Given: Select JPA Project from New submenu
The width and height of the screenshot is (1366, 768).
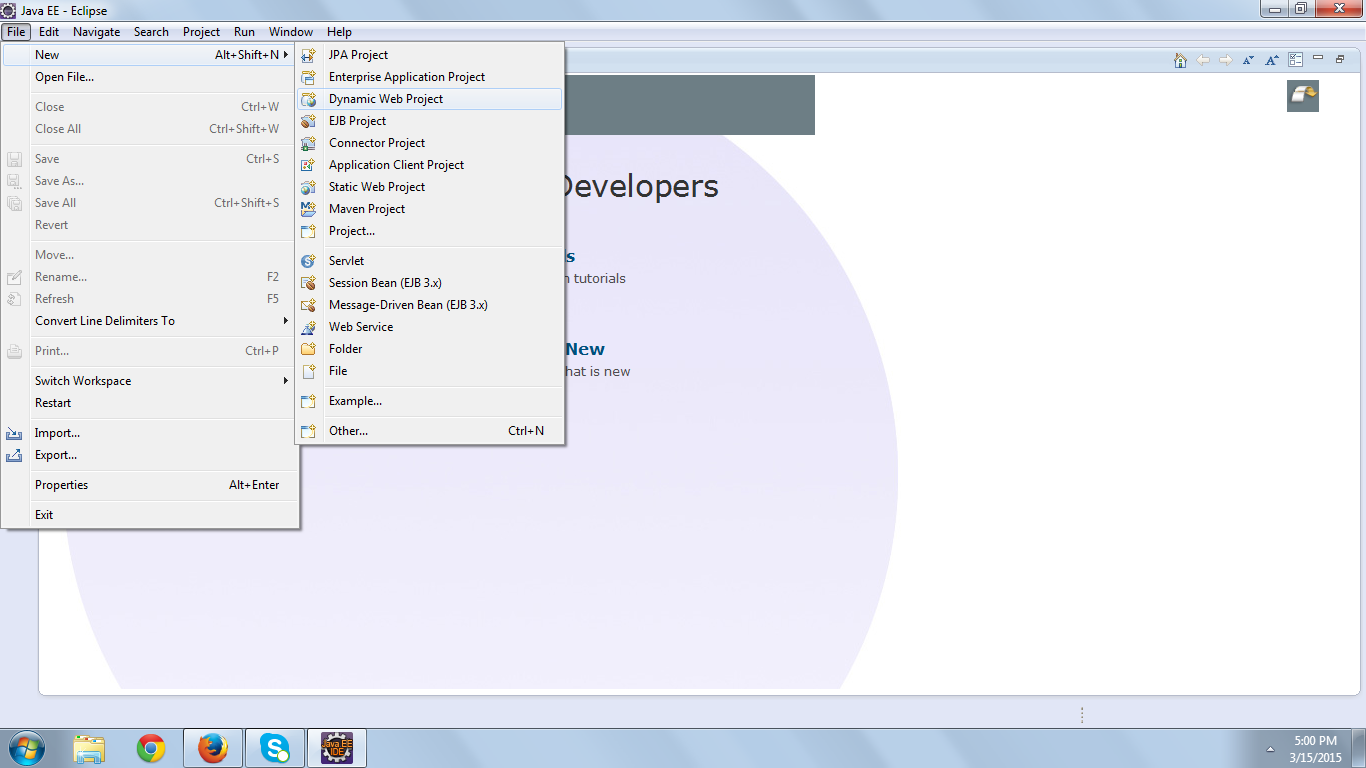Looking at the screenshot, I should tap(430, 55).
